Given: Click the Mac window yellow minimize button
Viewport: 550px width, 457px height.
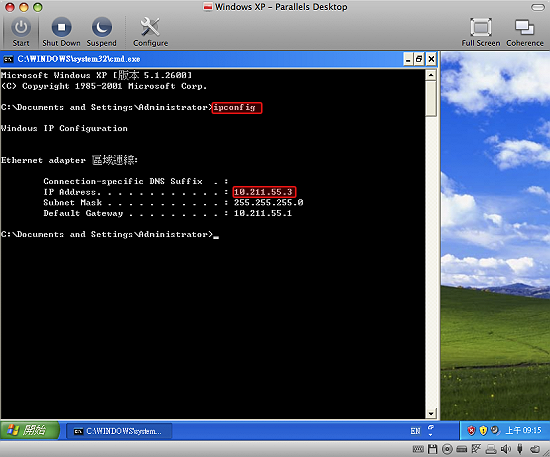Looking at the screenshot, I should point(24,7).
